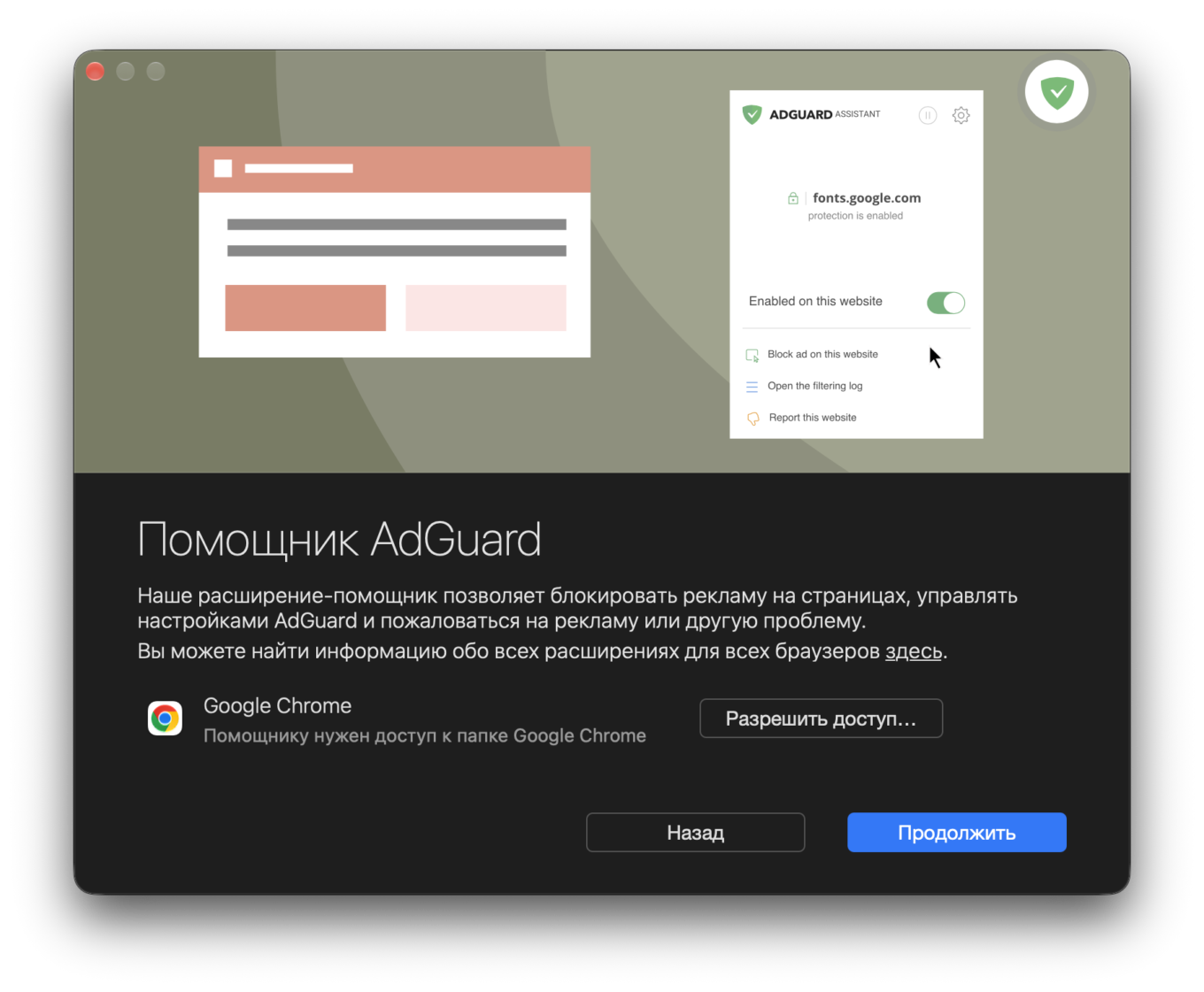Select Open the filtering log
The height and width of the screenshot is (992, 1204).
(x=814, y=386)
